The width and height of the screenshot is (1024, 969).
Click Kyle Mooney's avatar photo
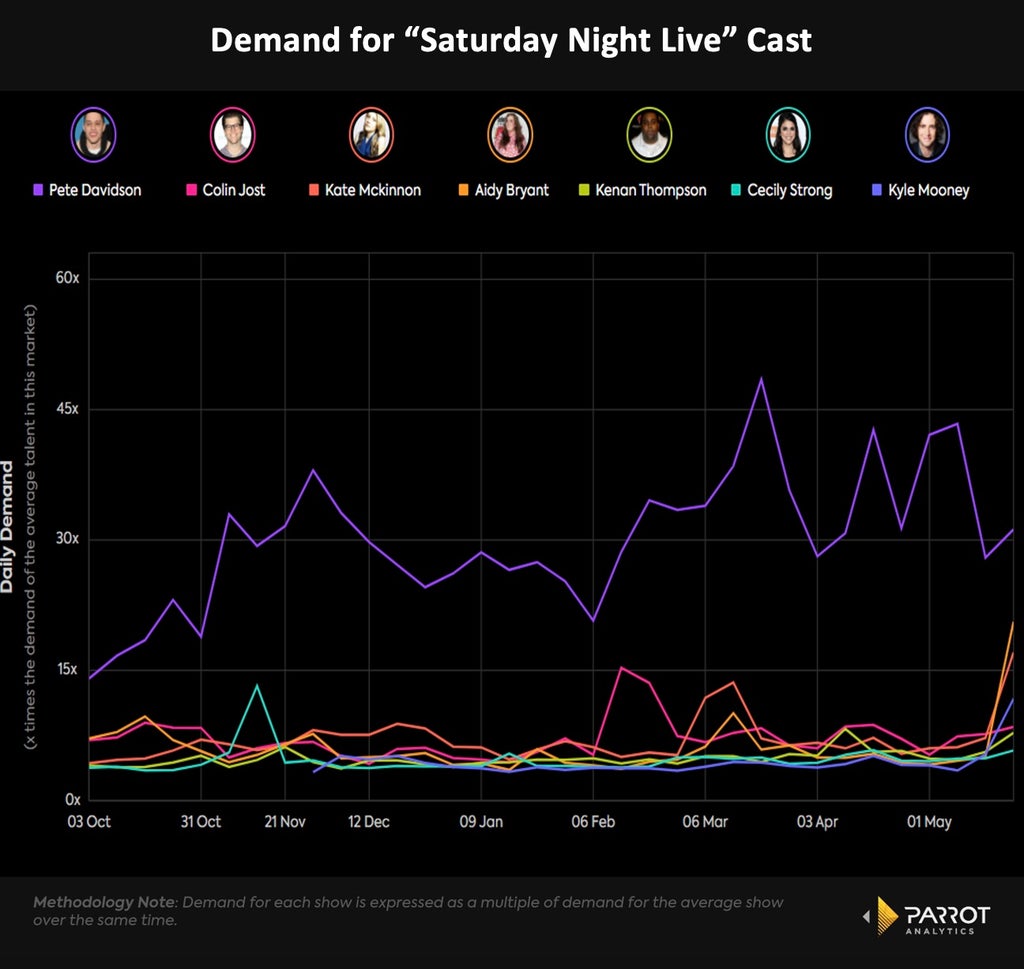coord(927,135)
